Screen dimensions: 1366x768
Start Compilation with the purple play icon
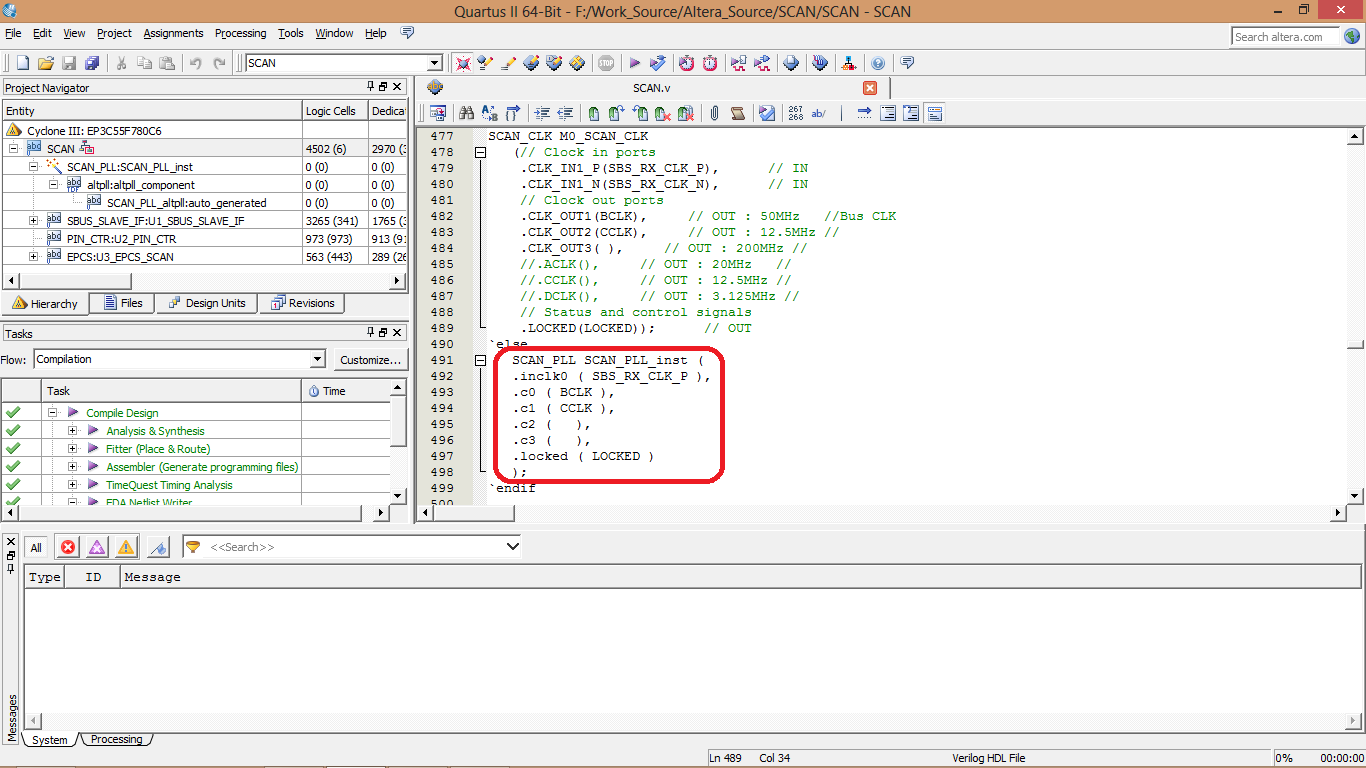tap(634, 63)
